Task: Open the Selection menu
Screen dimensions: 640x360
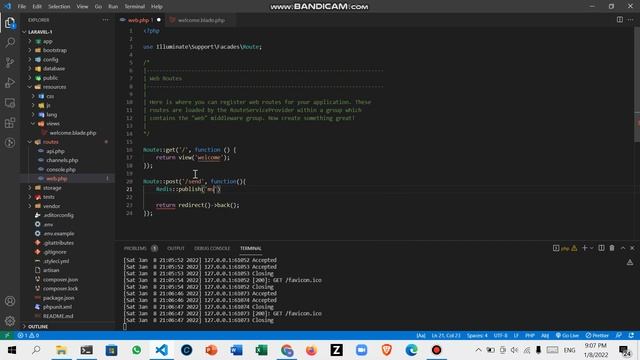Action: (59, 7)
